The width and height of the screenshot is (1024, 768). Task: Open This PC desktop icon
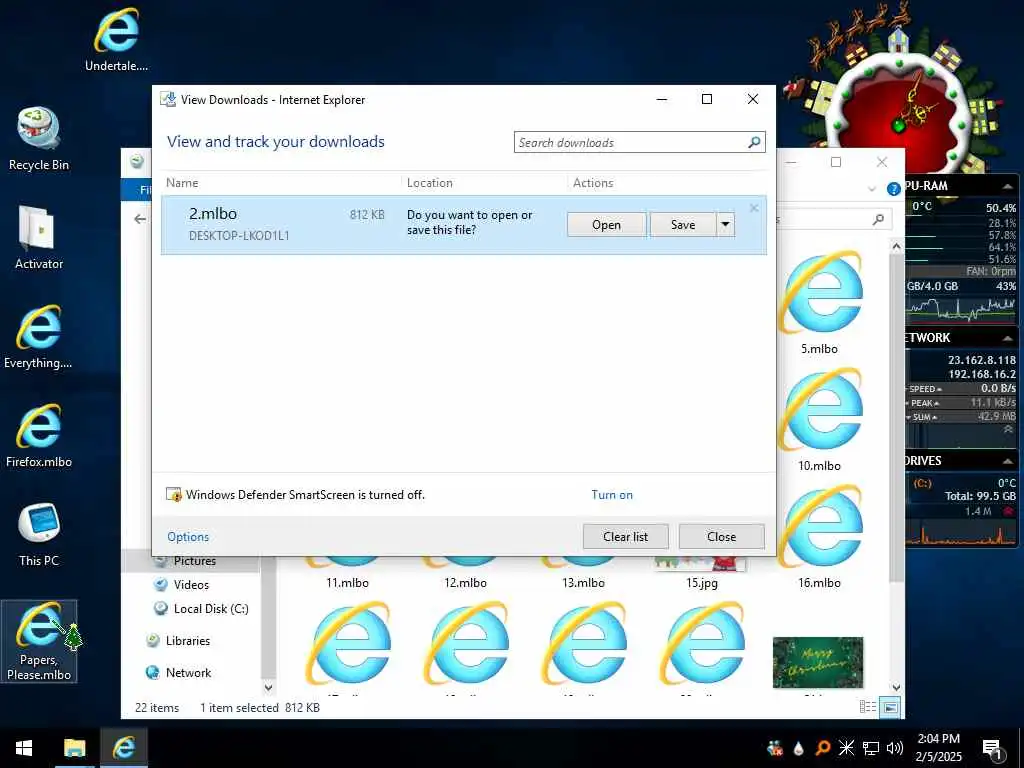tap(39, 534)
